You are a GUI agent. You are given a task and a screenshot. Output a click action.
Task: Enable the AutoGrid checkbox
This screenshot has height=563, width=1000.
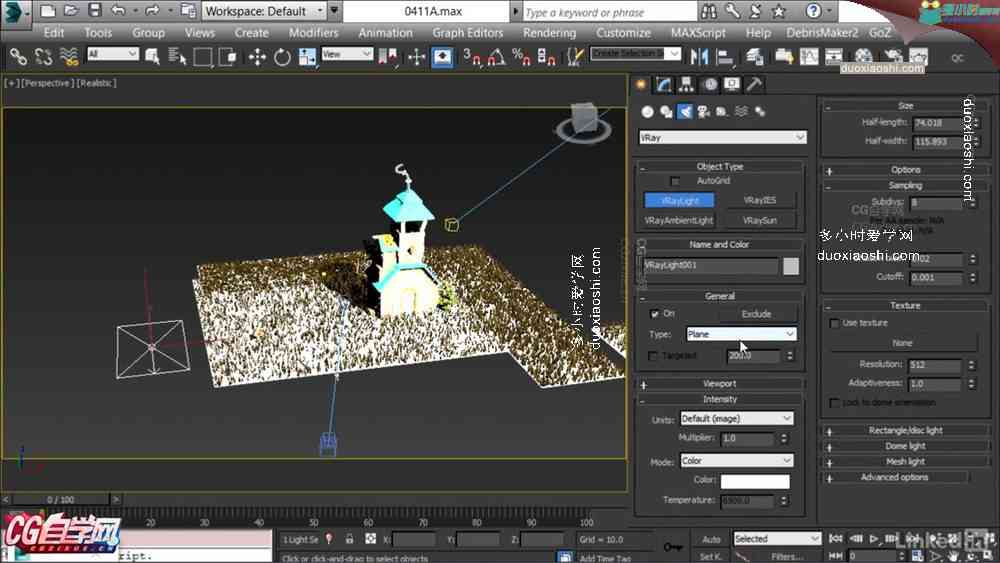coord(675,181)
